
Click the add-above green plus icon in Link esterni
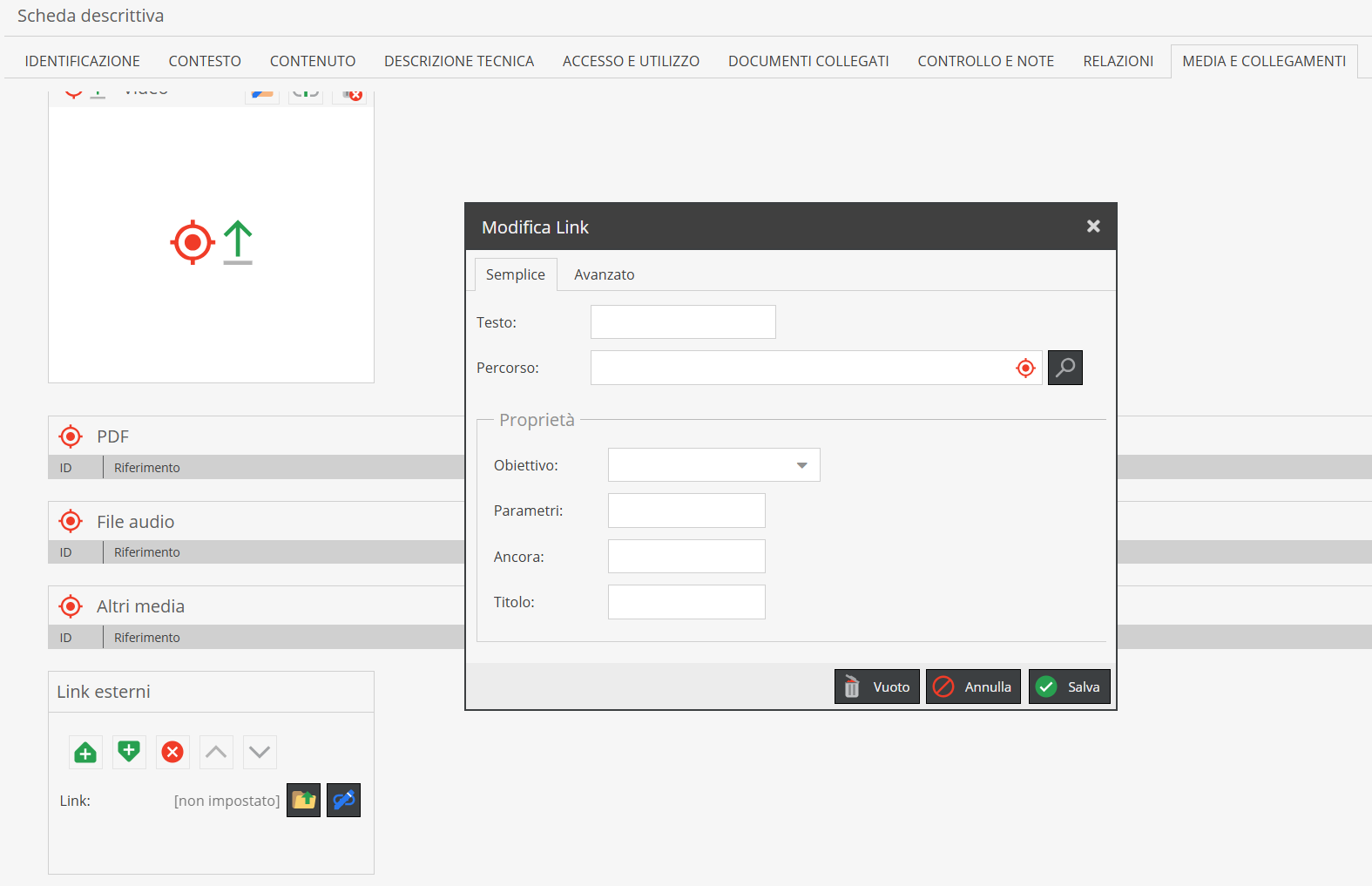tap(85, 753)
